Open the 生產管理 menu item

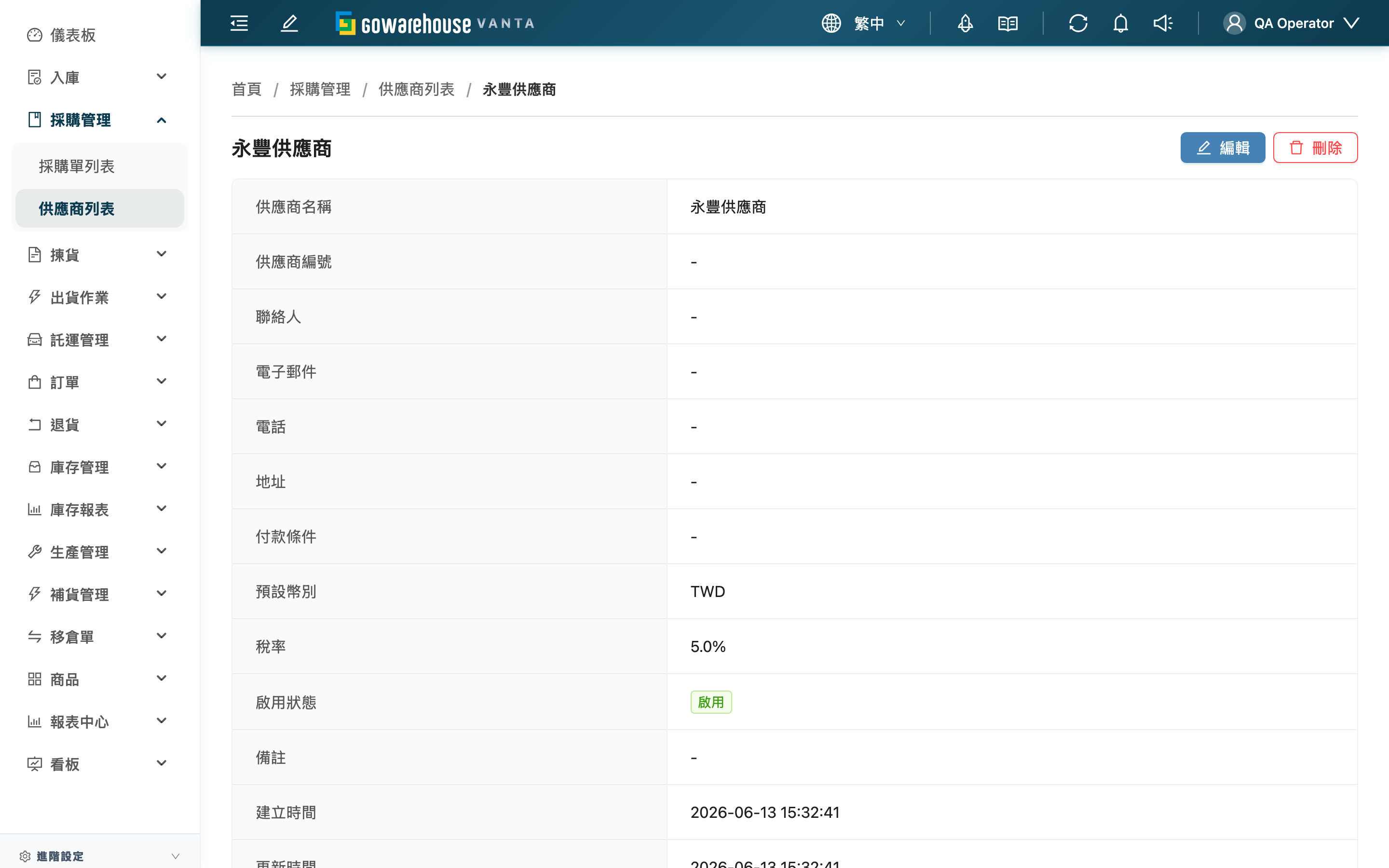100,552
